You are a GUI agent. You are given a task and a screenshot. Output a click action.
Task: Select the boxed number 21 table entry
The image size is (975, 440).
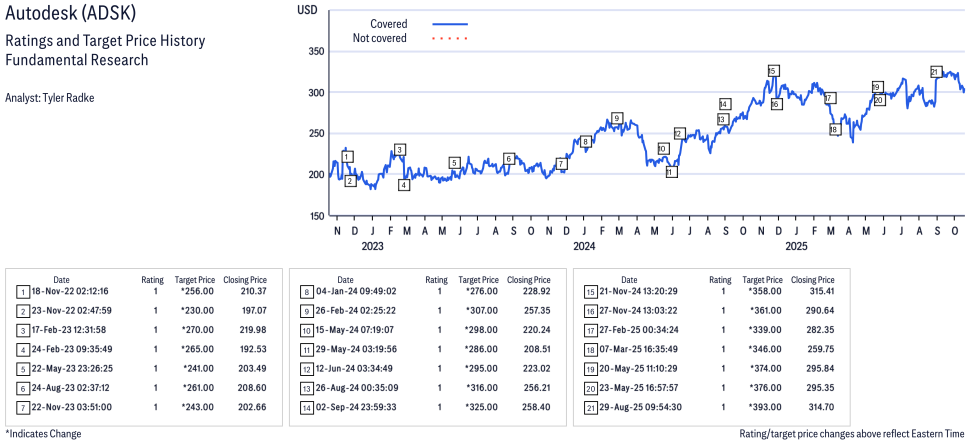[x=591, y=410]
